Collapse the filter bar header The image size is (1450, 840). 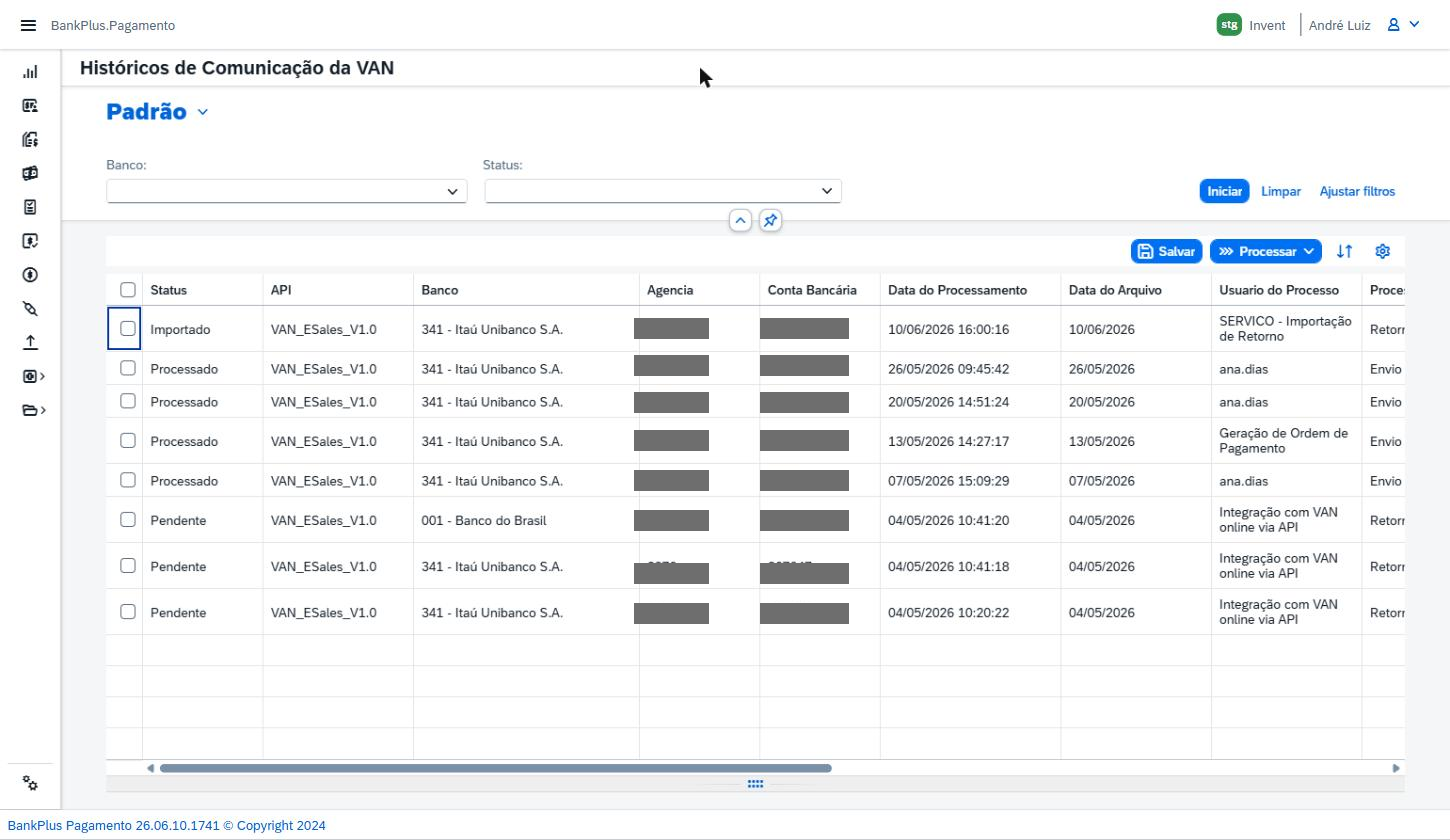tap(740, 221)
